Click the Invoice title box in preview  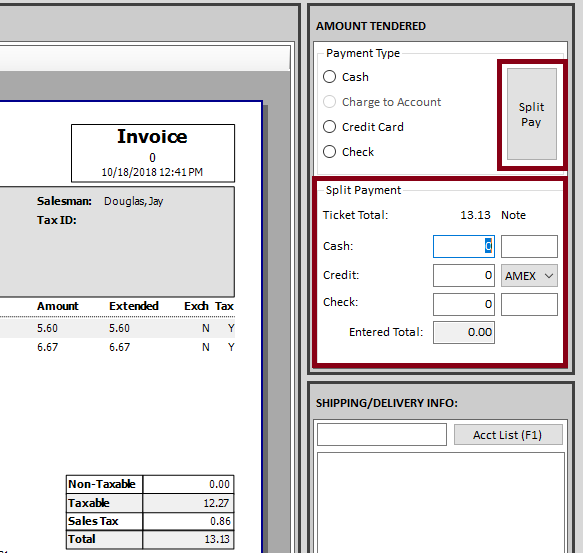click(x=153, y=153)
